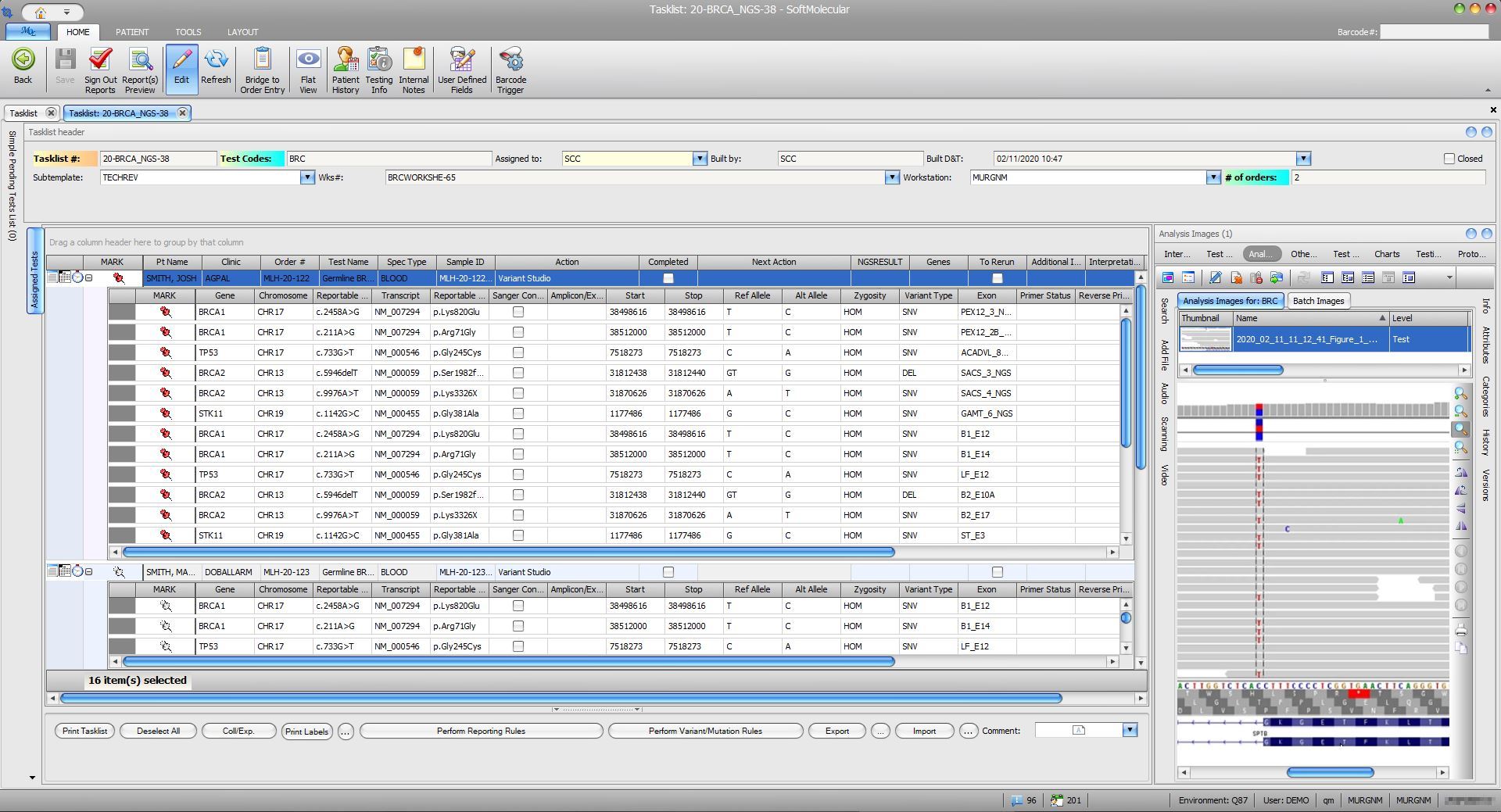This screenshot has width=1501, height=812.
Task: Expand the Subtemplate dropdown
Action: (306, 177)
